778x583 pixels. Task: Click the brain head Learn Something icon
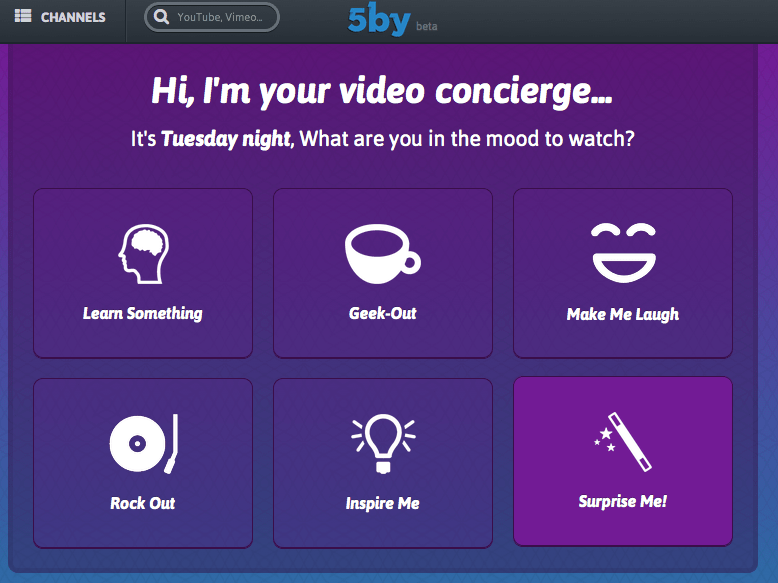click(143, 254)
